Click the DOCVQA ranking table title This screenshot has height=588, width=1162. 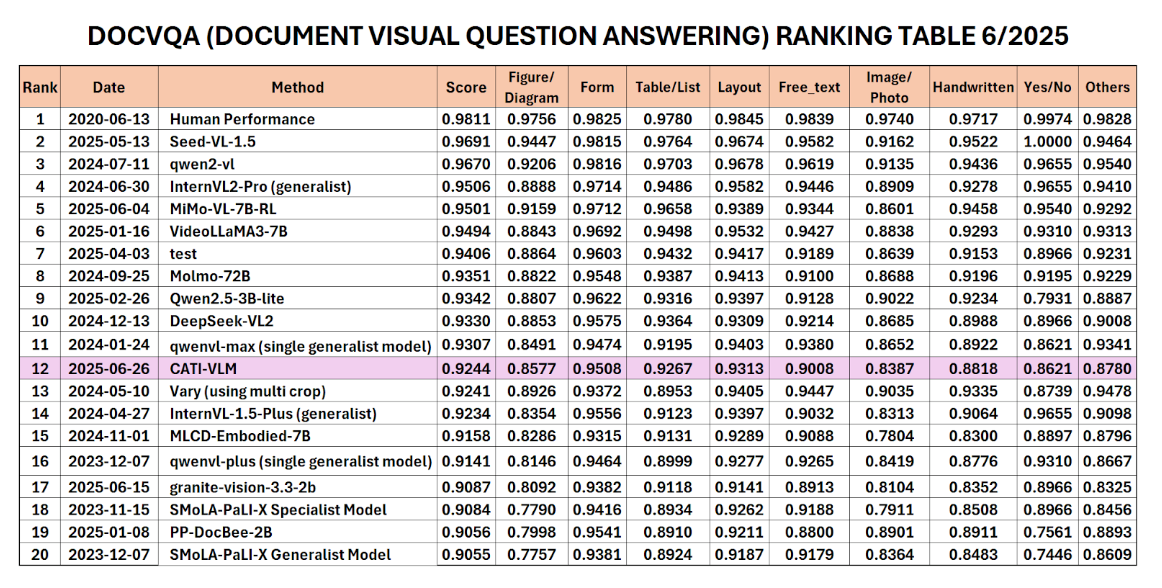(x=578, y=36)
